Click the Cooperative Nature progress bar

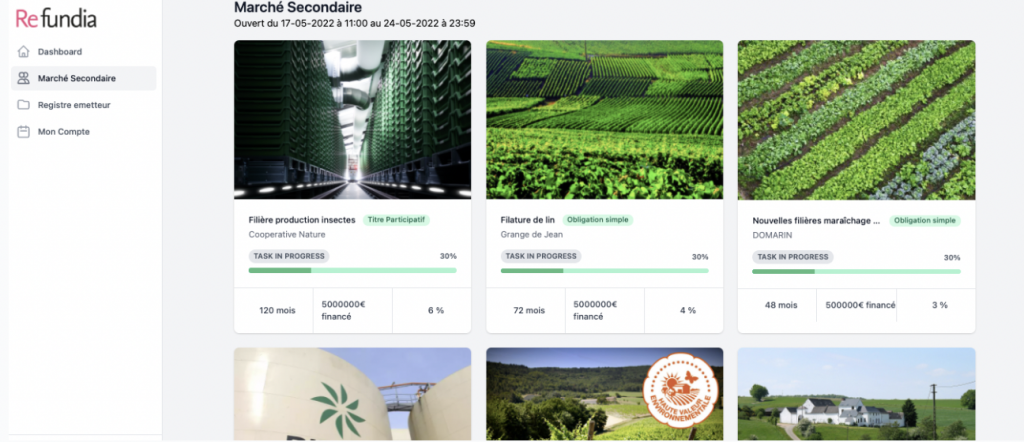click(353, 270)
